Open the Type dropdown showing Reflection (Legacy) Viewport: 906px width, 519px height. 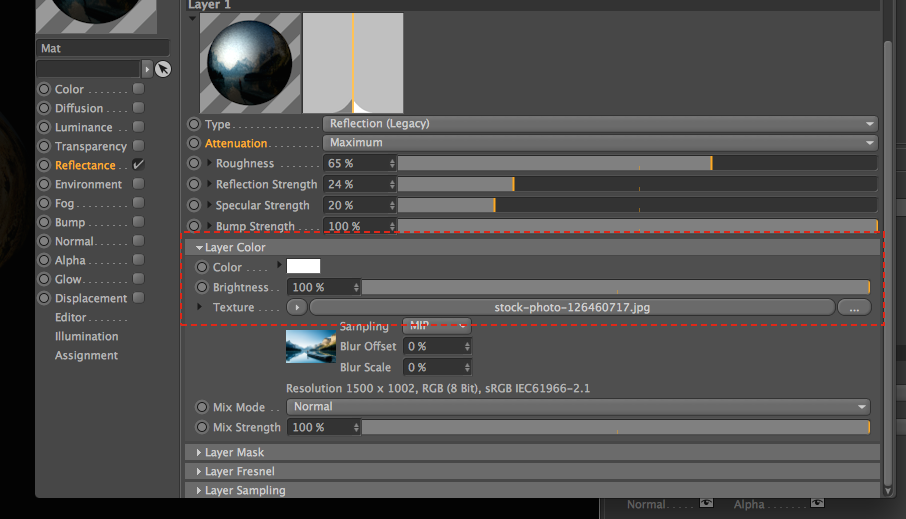(x=600, y=124)
